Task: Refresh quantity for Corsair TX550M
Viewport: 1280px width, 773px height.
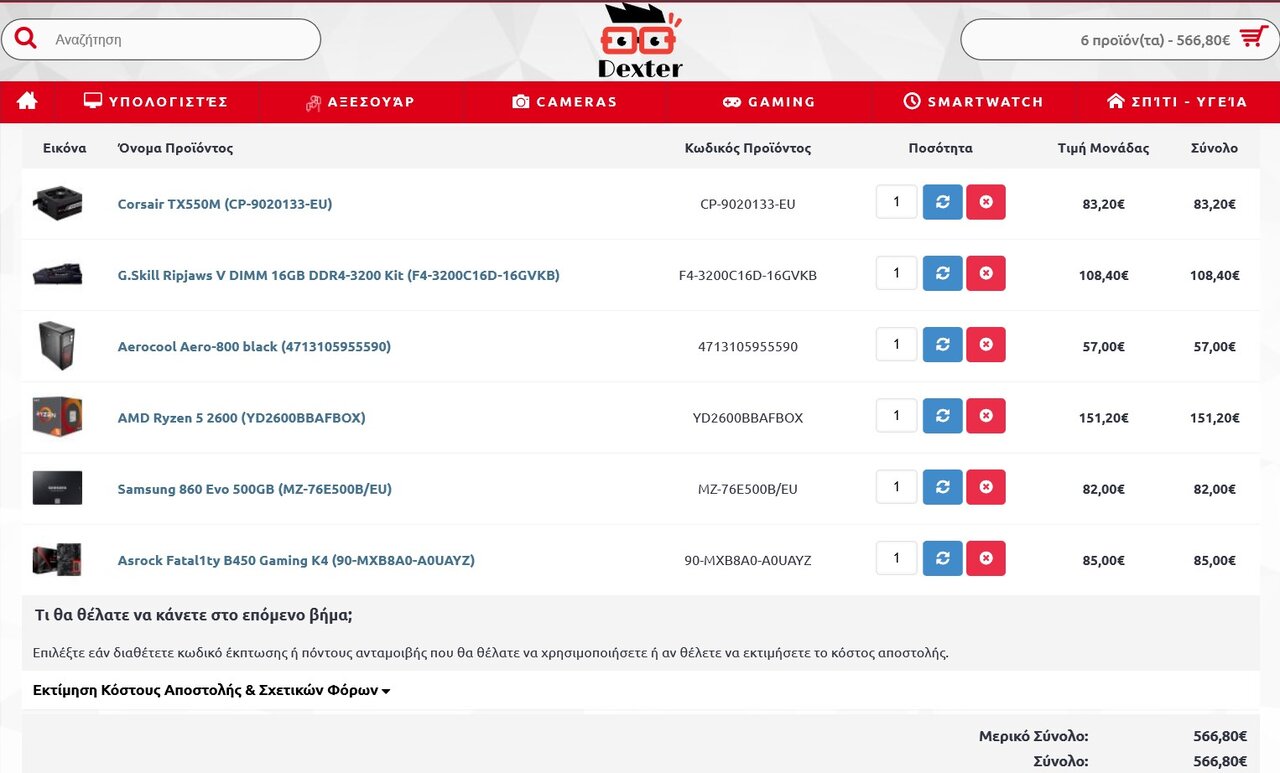Action: pyautogui.click(x=942, y=202)
